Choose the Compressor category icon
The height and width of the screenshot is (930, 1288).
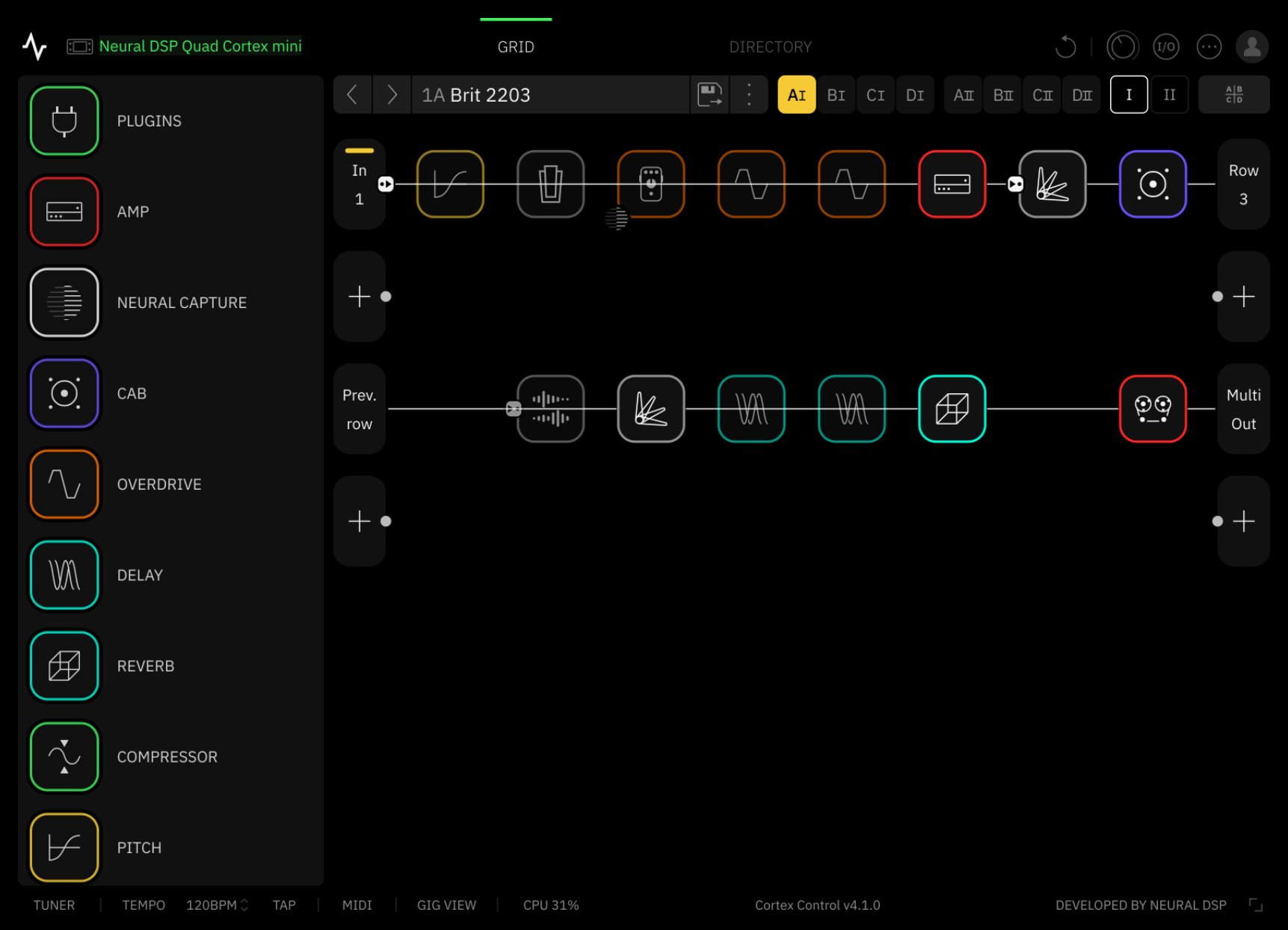click(x=64, y=757)
